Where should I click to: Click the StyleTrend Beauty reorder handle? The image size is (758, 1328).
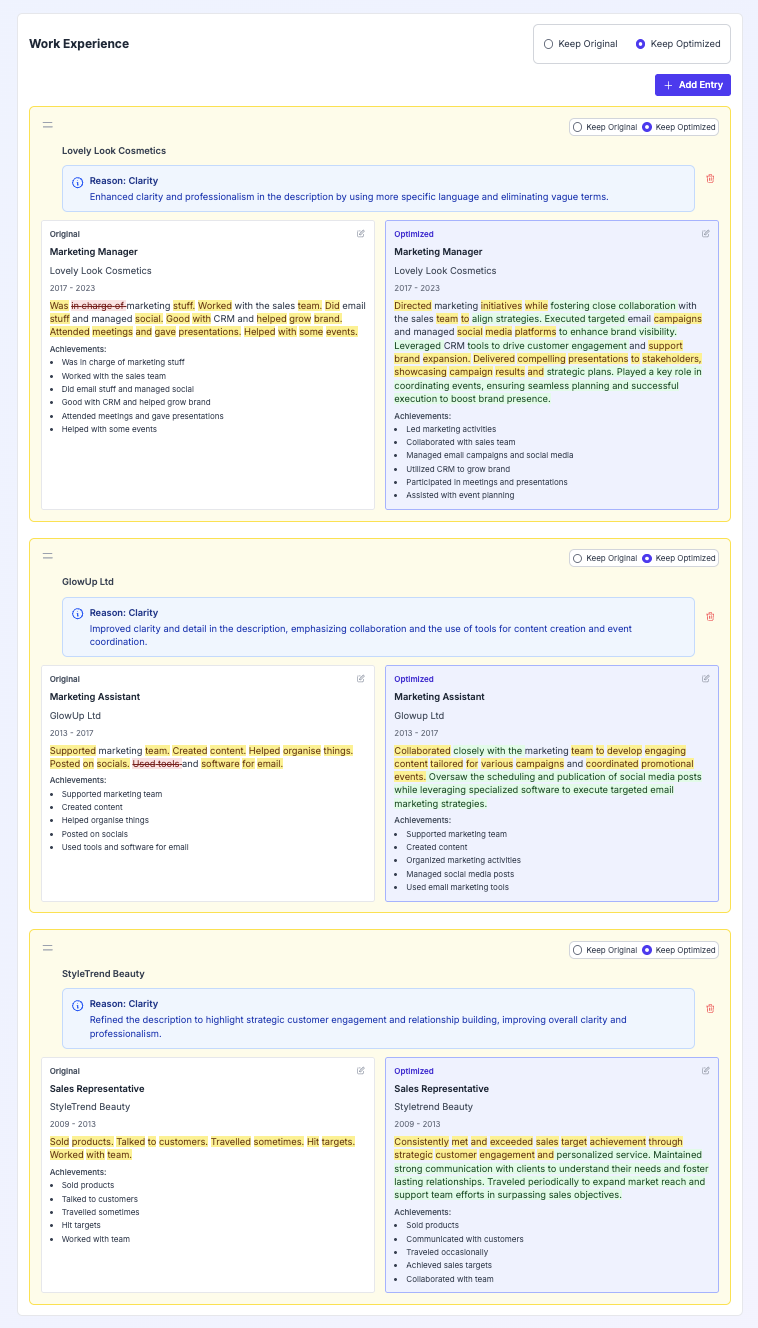pyautogui.click(x=47, y=948)
